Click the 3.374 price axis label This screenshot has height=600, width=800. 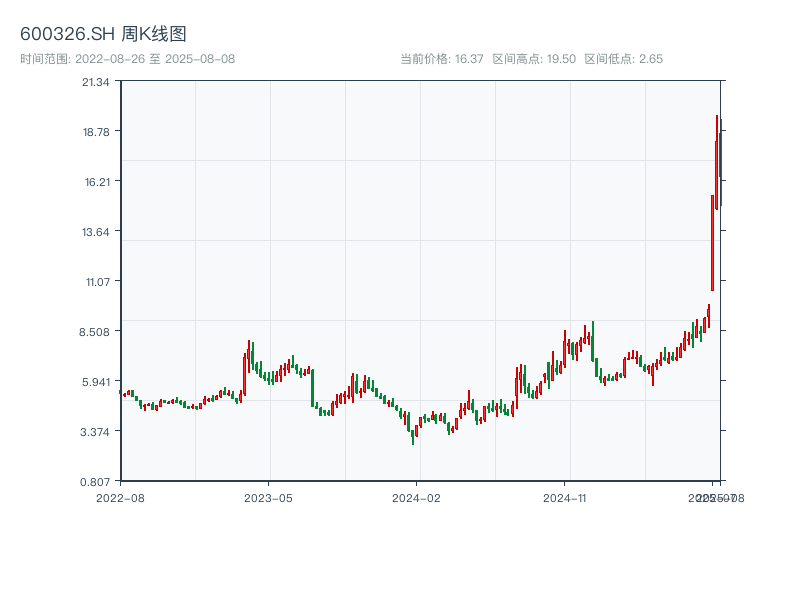coord(96,431)
